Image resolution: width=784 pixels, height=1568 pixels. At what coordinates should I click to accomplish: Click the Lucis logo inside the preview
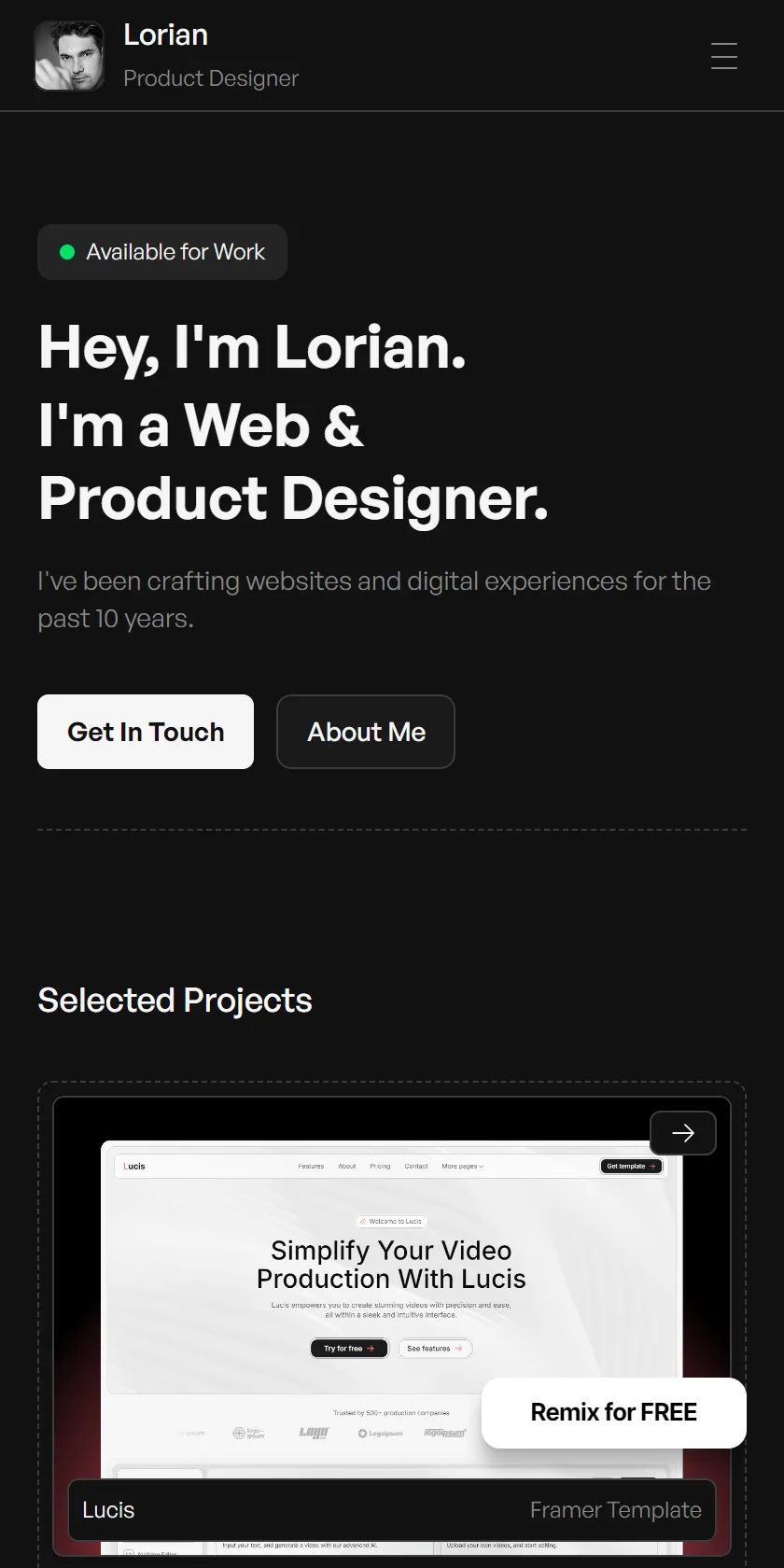tap(134, 1167)
